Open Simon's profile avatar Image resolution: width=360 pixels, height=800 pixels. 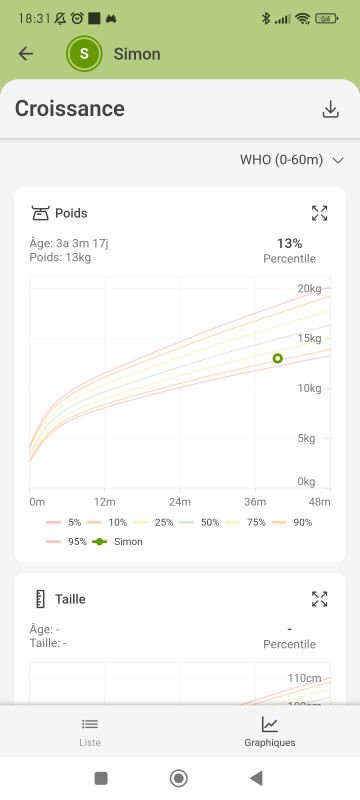84,54
